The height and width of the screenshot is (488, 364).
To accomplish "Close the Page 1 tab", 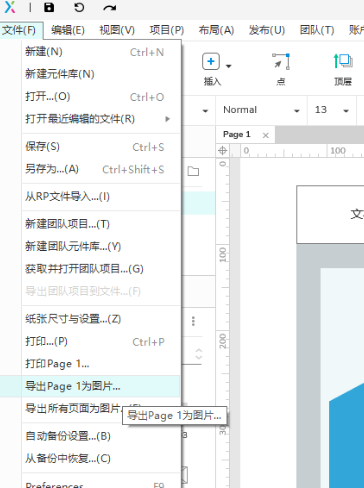I will pos(265,135).
